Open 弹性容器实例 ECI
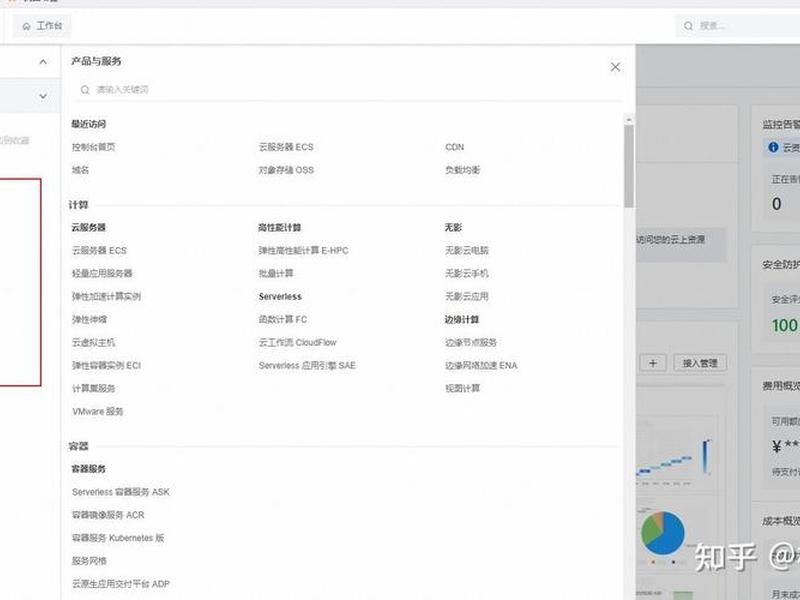 pyautogui.click(x=106, y=365)
